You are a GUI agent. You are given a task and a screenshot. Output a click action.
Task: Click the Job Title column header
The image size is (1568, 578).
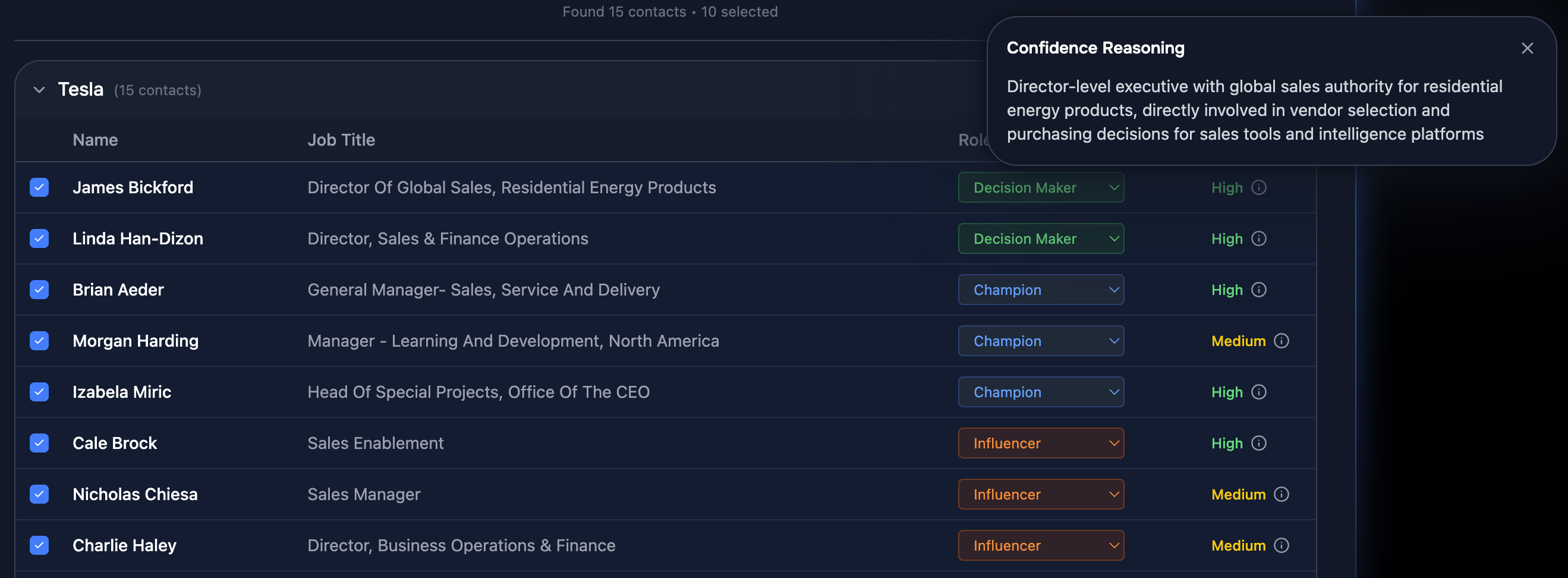point(341,140)
